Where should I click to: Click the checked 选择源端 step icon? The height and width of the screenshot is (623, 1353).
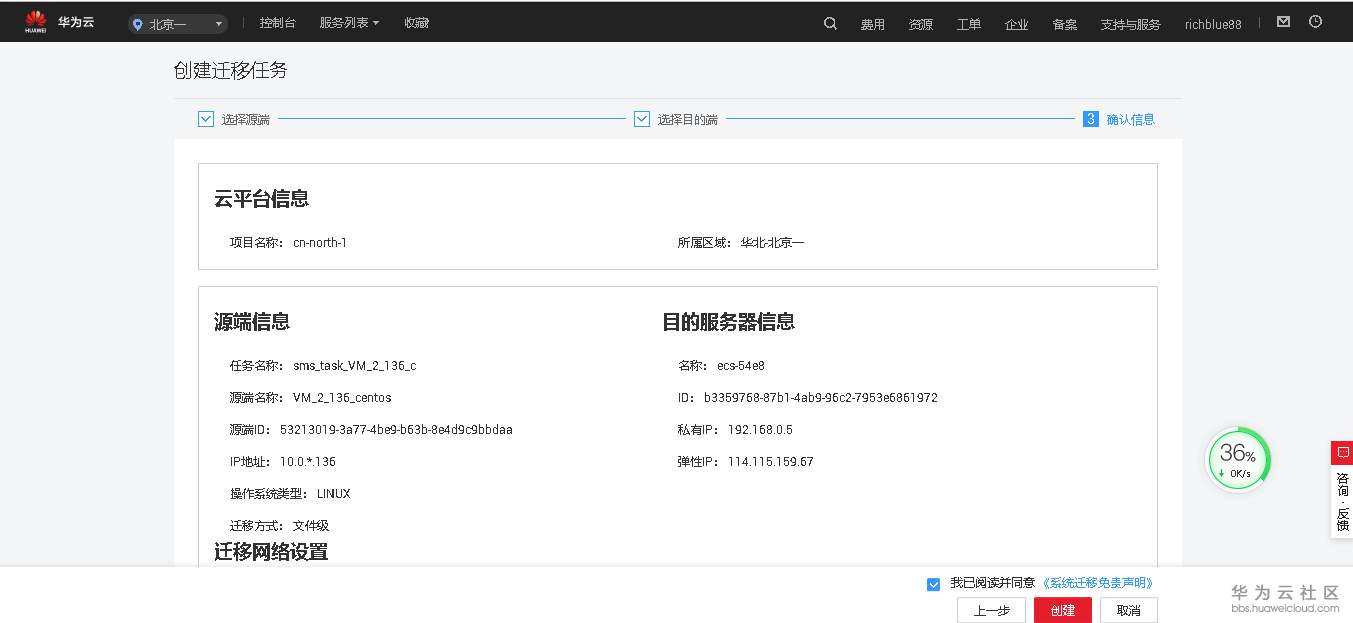206,119
